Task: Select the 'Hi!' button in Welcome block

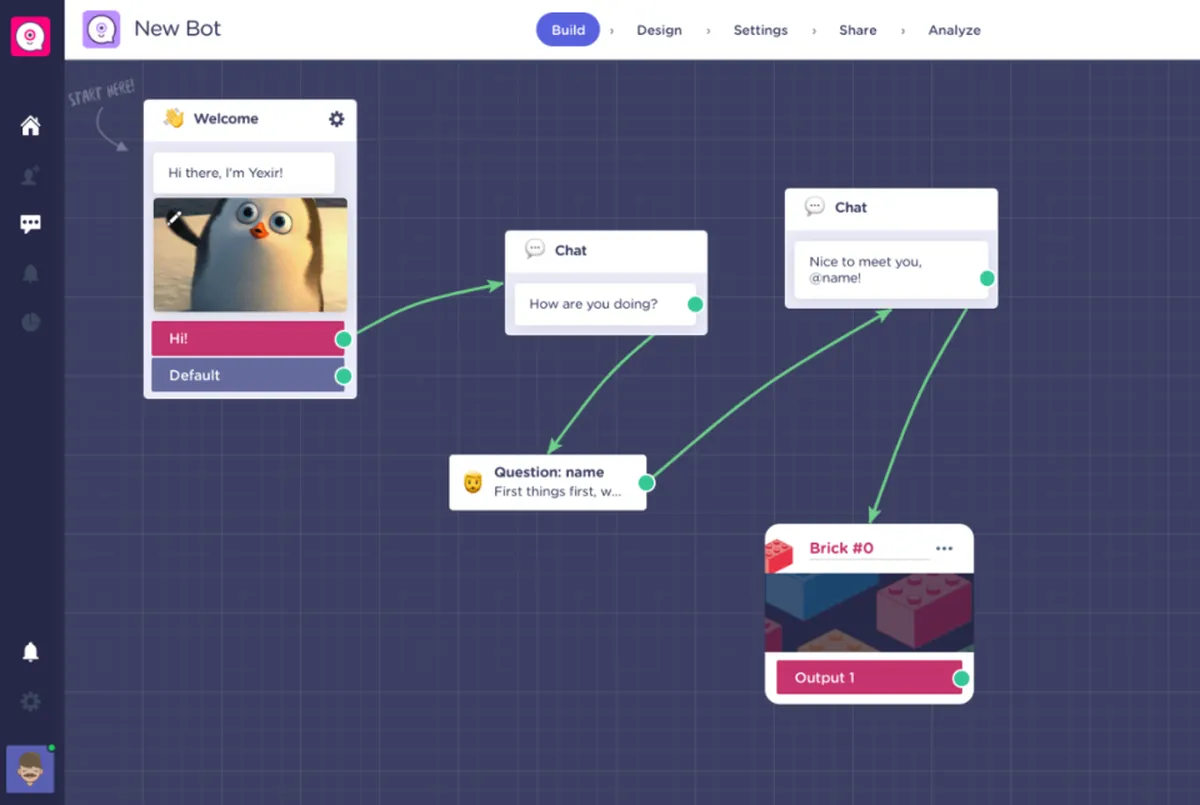Action: (248, 338)
